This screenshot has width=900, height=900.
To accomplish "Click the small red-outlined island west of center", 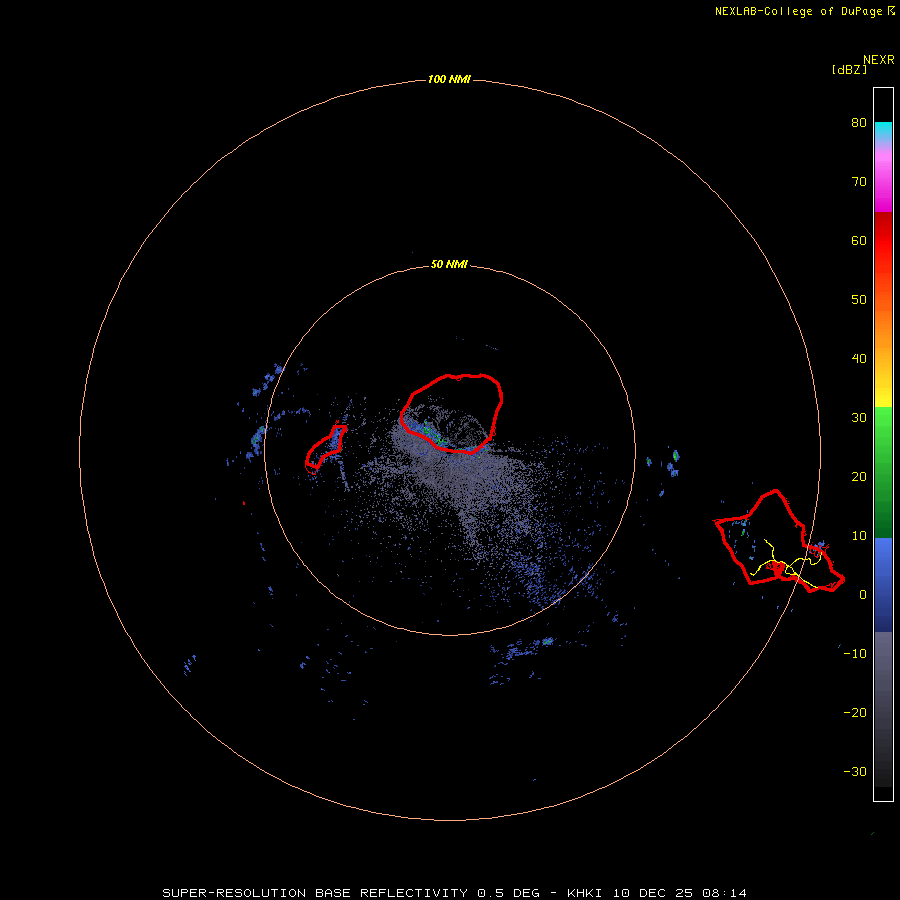I will (x=325, y=449).
